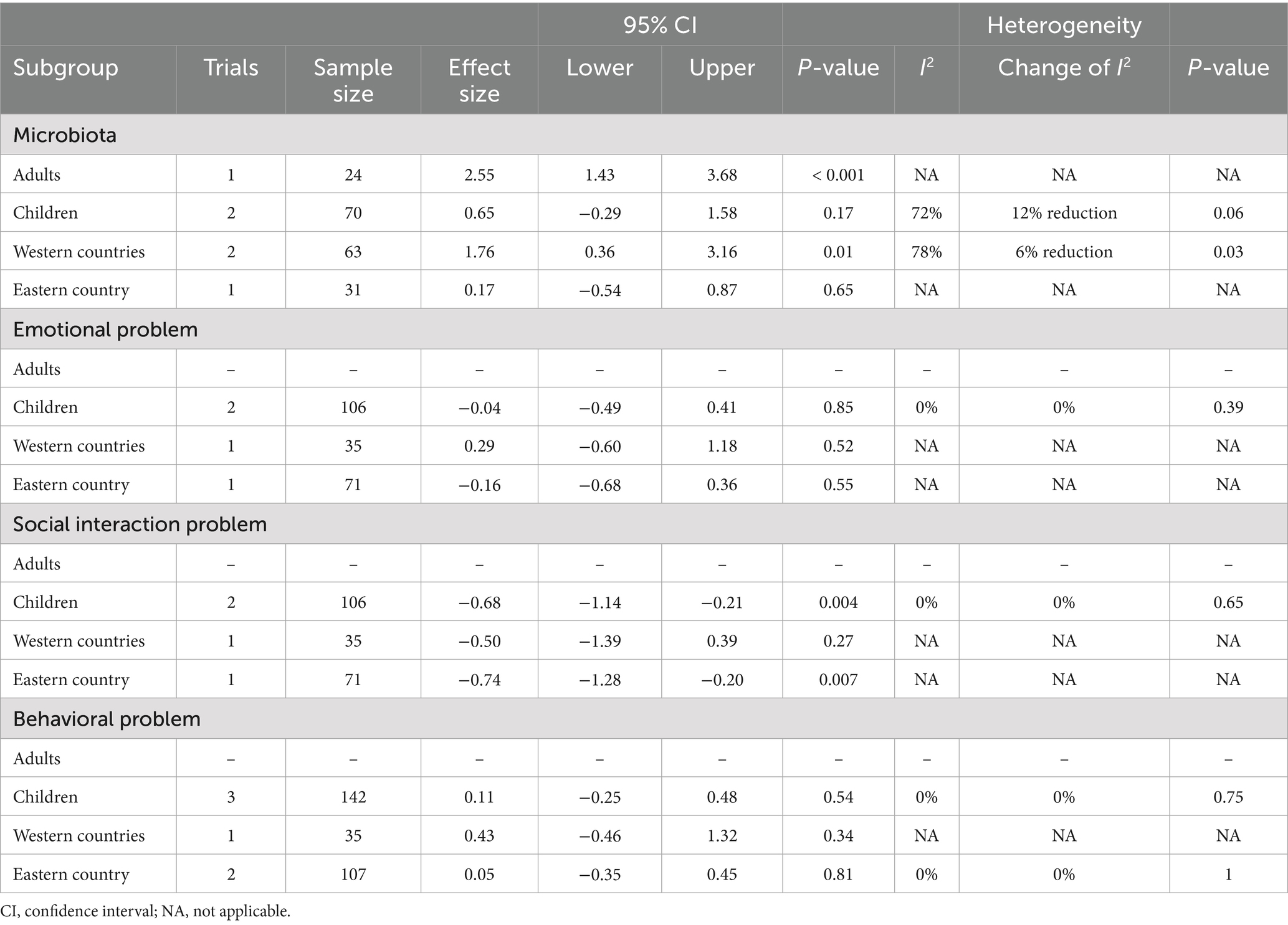Select the Social interaction problem section heading
Image resolution: width=1288 pixels, height=925 pixels.
(140, 524)
